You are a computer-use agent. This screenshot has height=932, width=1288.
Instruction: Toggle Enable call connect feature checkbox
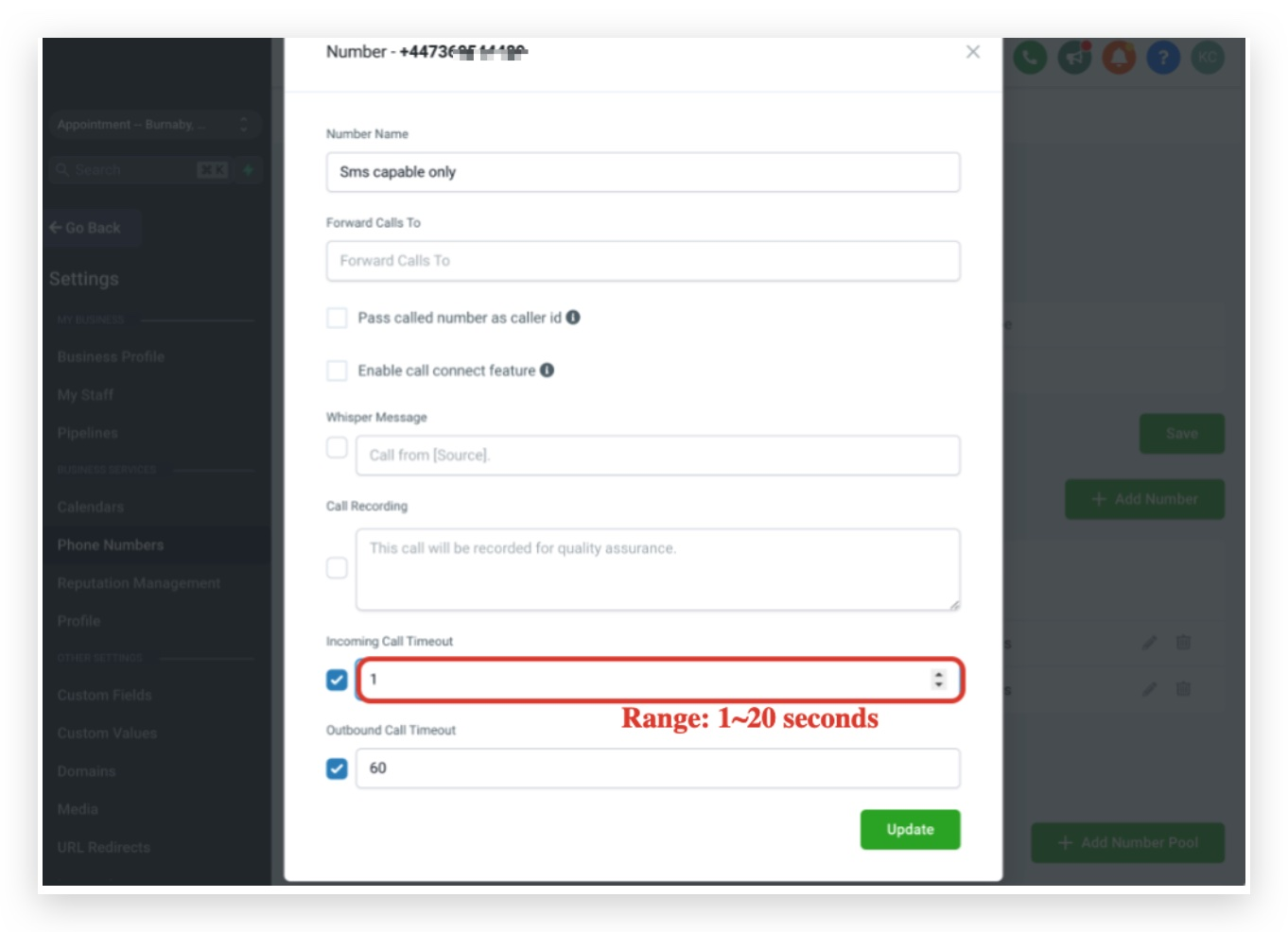(x=337, y=371)
